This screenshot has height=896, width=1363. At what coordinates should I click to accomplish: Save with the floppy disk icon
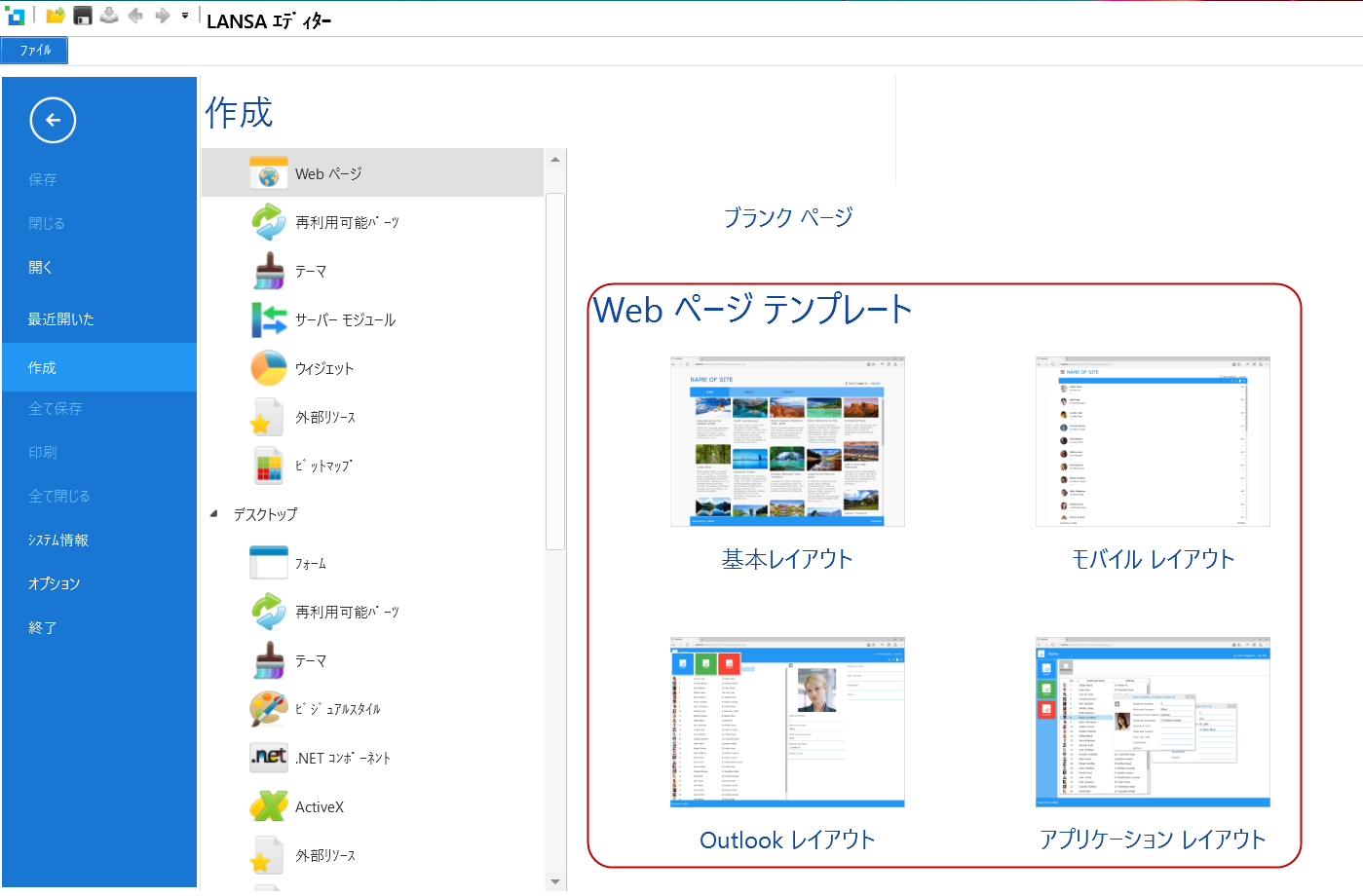[x=83, y=15]
